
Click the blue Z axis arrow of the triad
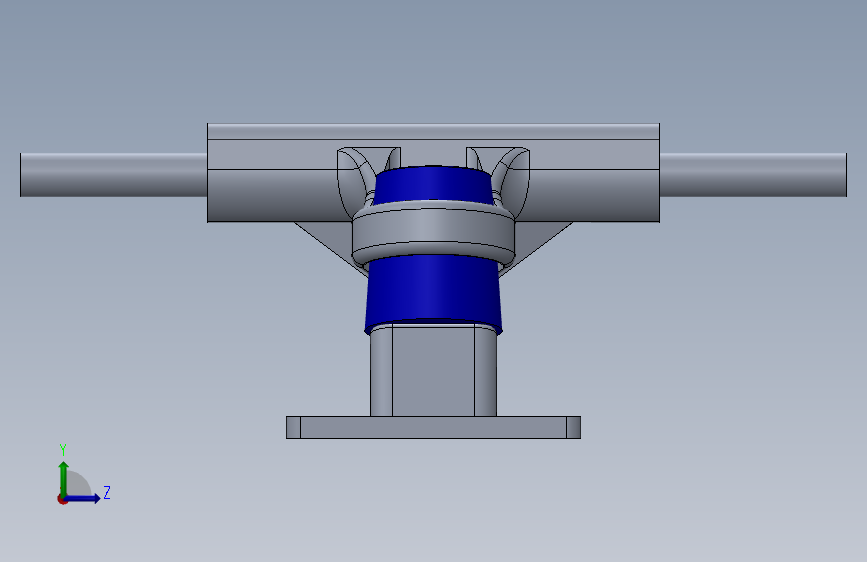(83, 498)
